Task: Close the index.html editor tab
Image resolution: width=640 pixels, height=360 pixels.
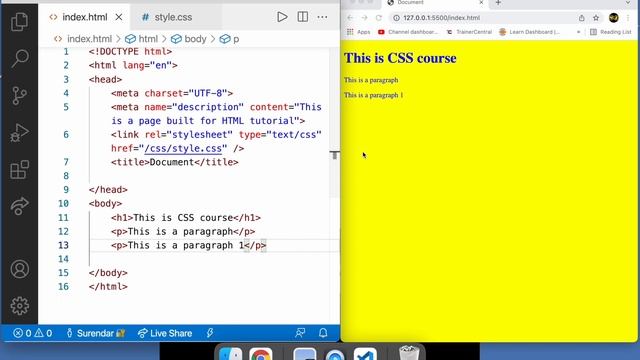Action: 119,17
